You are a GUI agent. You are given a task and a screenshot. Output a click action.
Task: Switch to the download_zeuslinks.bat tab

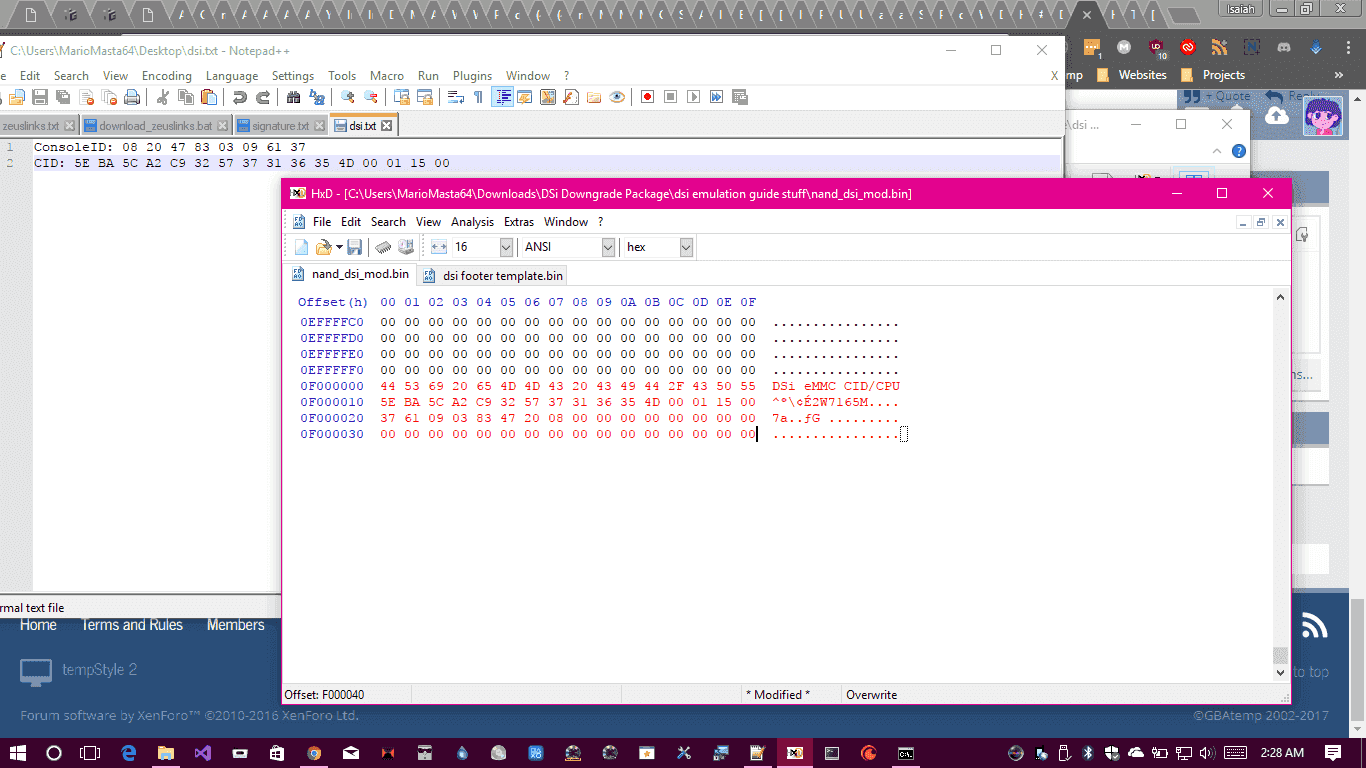click(155, 126)
